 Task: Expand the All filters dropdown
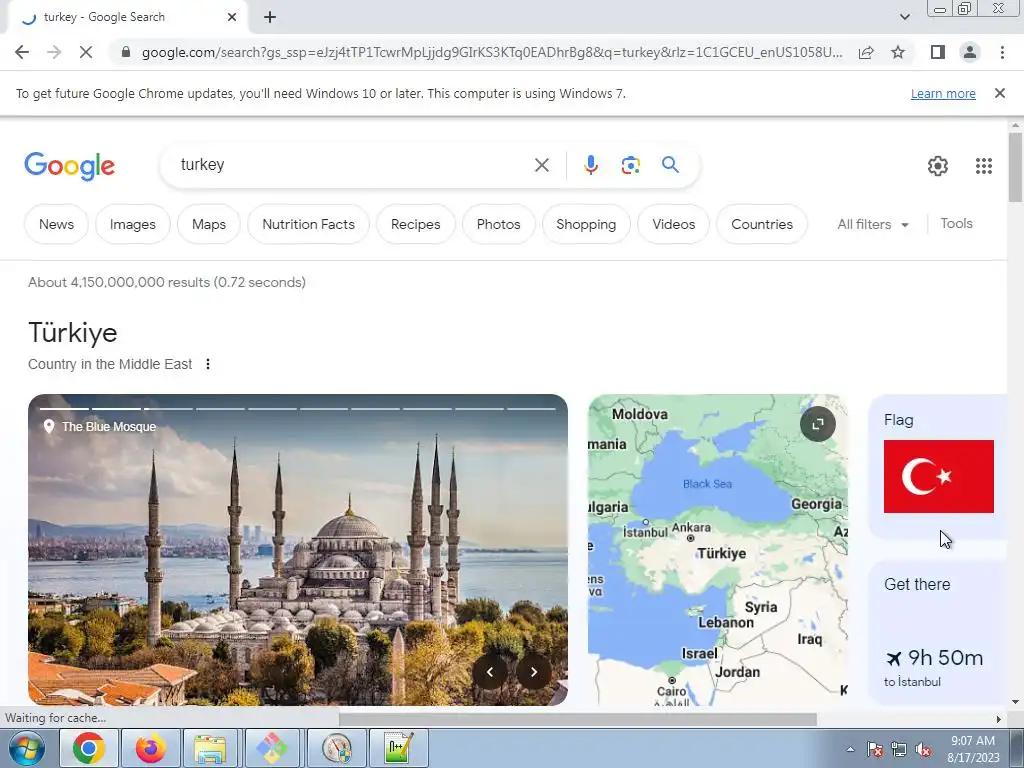tap(873, 224)
